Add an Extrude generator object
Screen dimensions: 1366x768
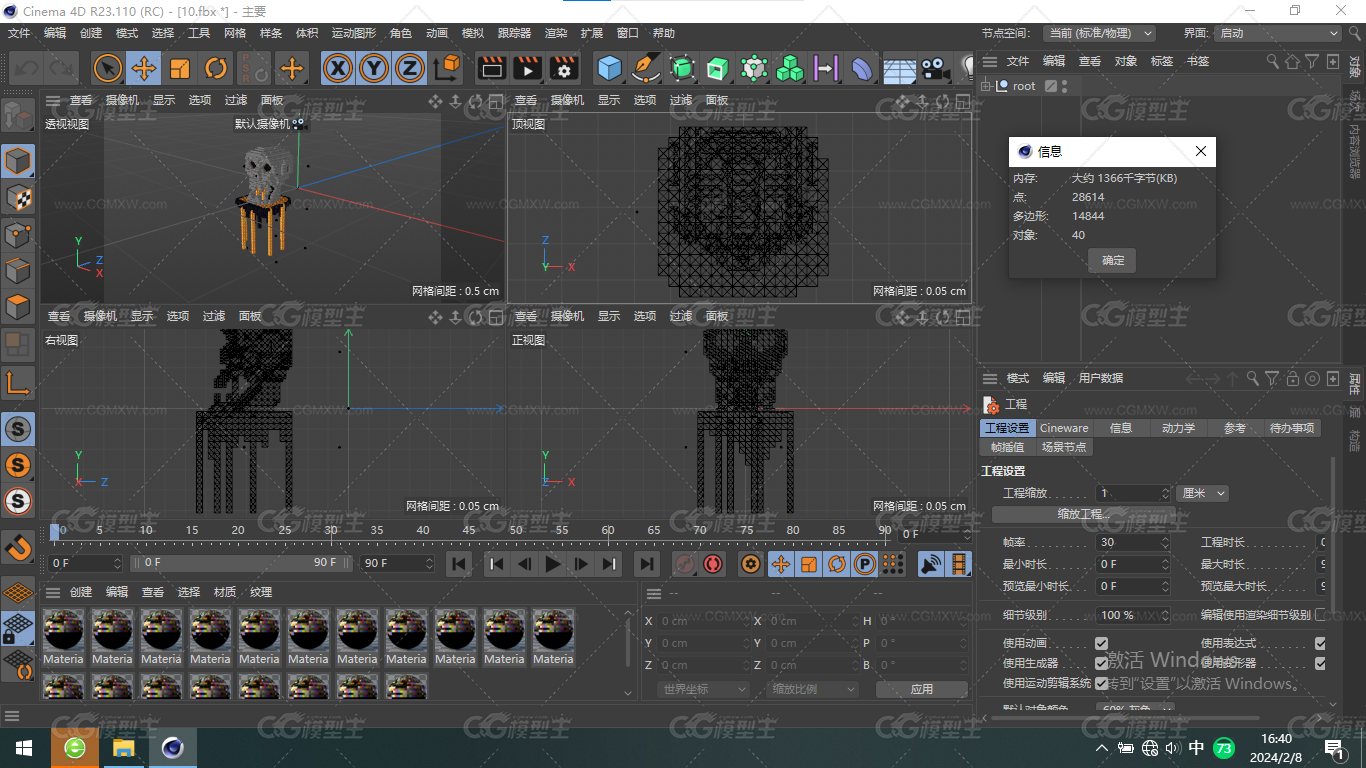pos(718,68)
